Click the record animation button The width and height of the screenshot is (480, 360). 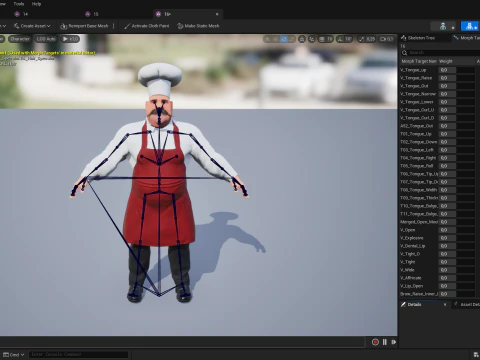375,342
